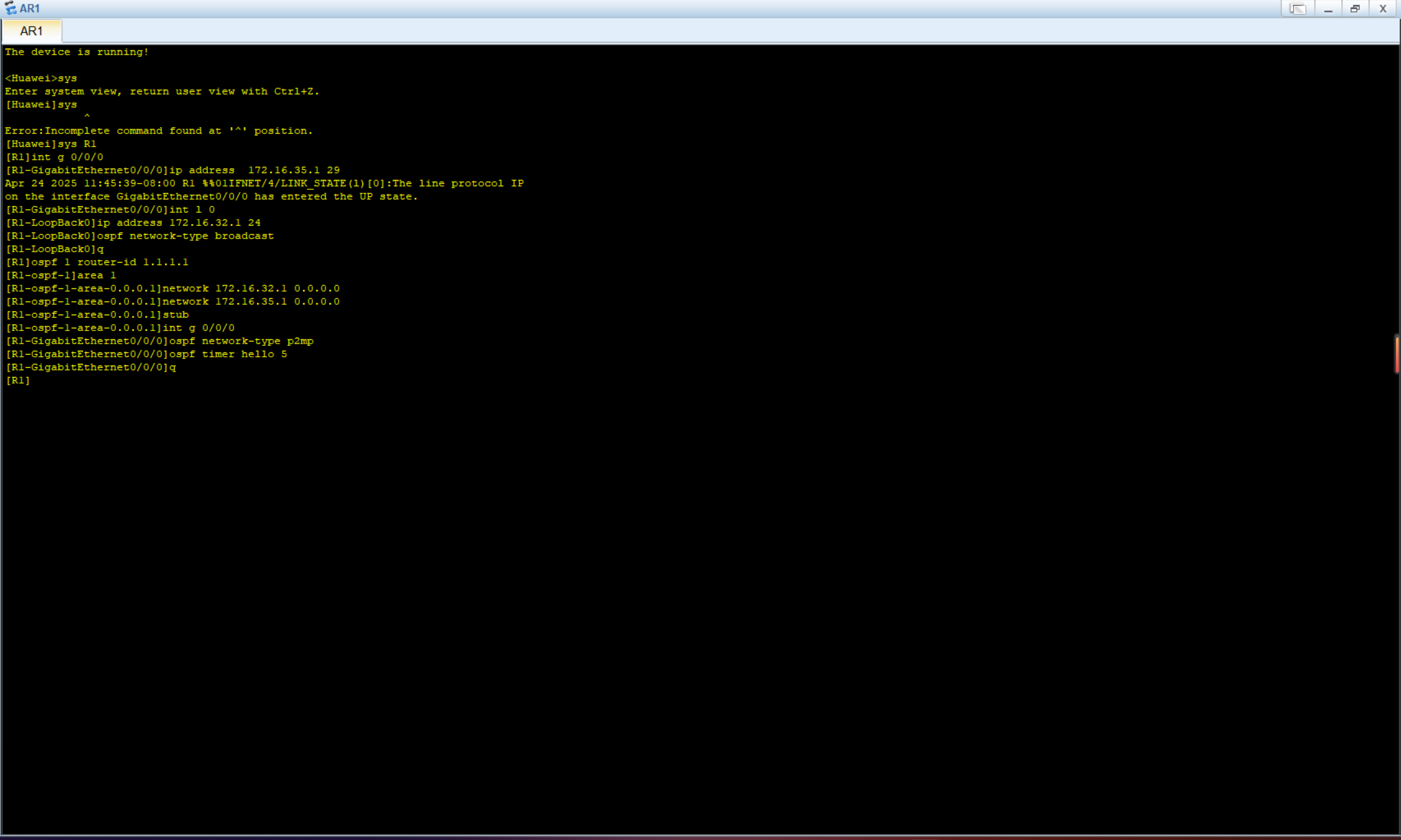The image size is (1401, 840).
Task: Click the multi-window merge icon in title bar
Action: (x=1297, y=9)
